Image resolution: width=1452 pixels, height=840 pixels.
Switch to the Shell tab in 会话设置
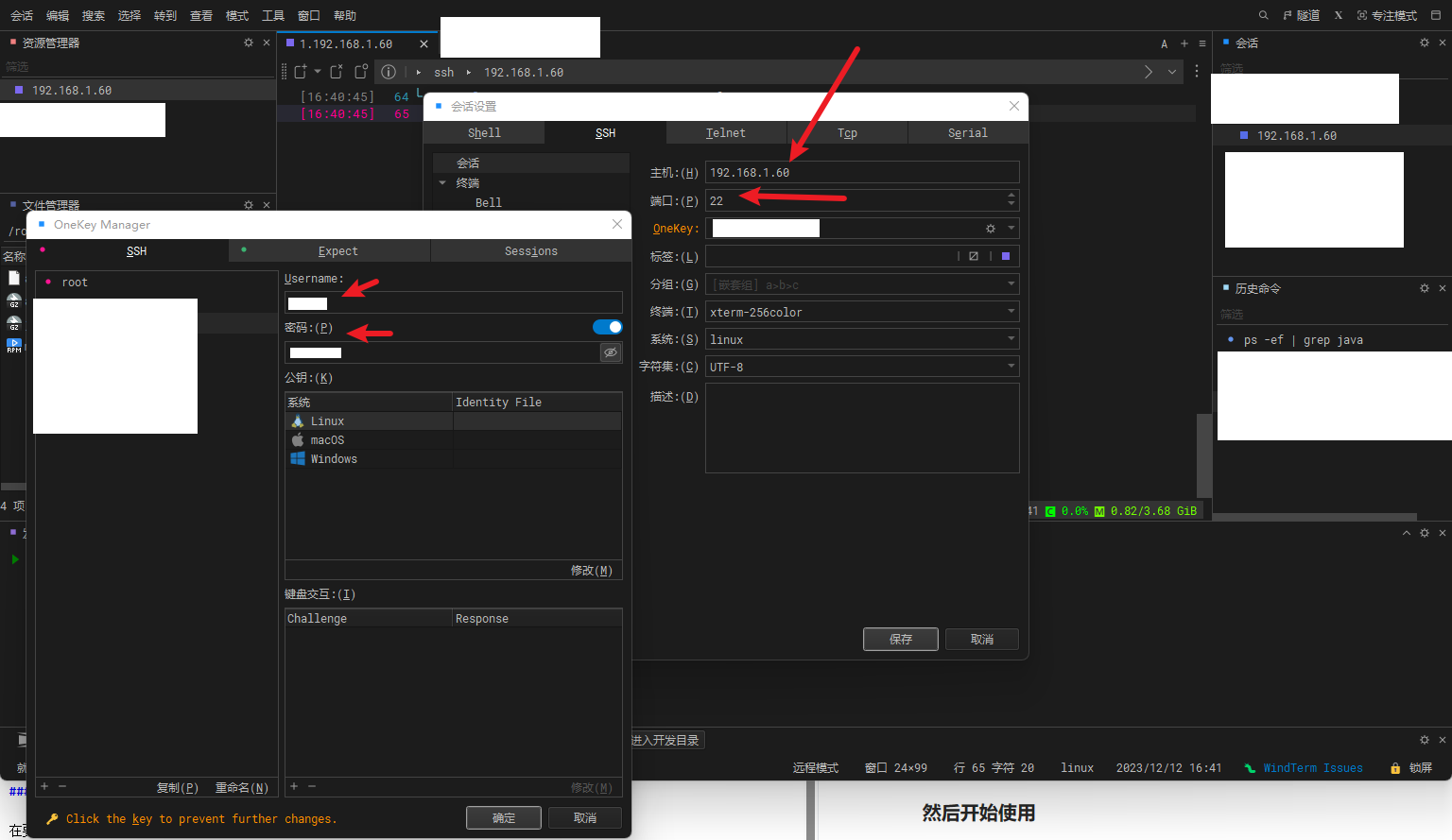click(484, 133)
